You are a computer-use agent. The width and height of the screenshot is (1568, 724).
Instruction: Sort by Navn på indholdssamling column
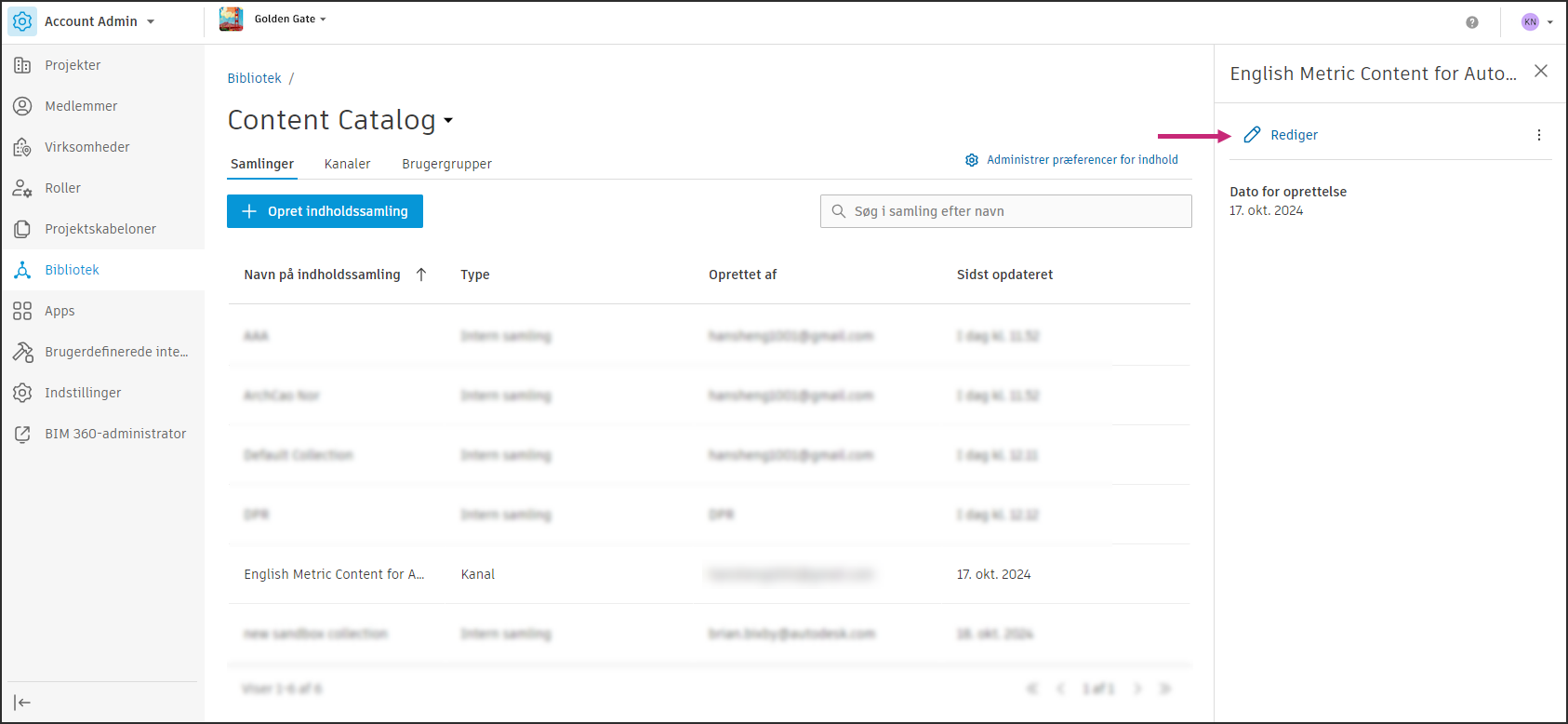coord(322,275)
